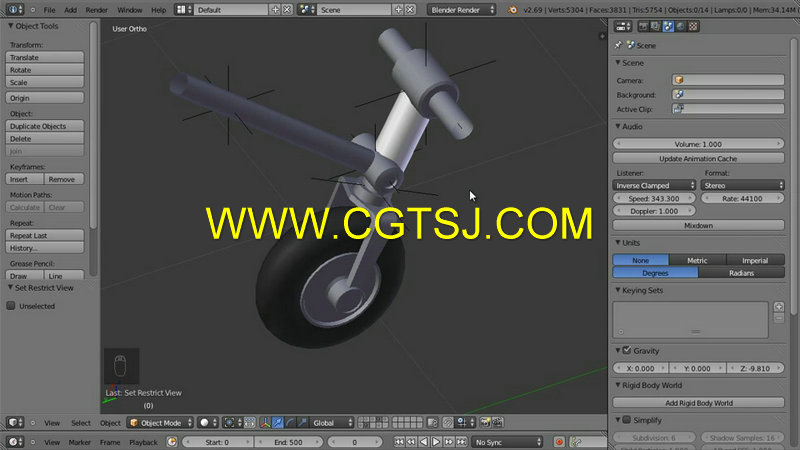This screenshot has height=450, width=800.
Task: Click the Blender logo icon
Action: click(x=512, y=10)
